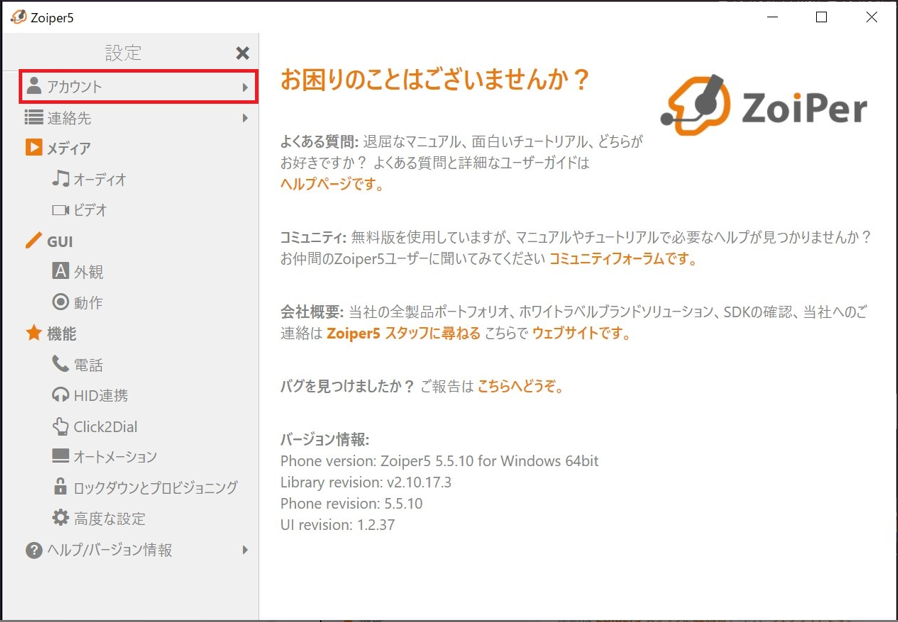Follow the ヘルプページです link

click(332, 184)
